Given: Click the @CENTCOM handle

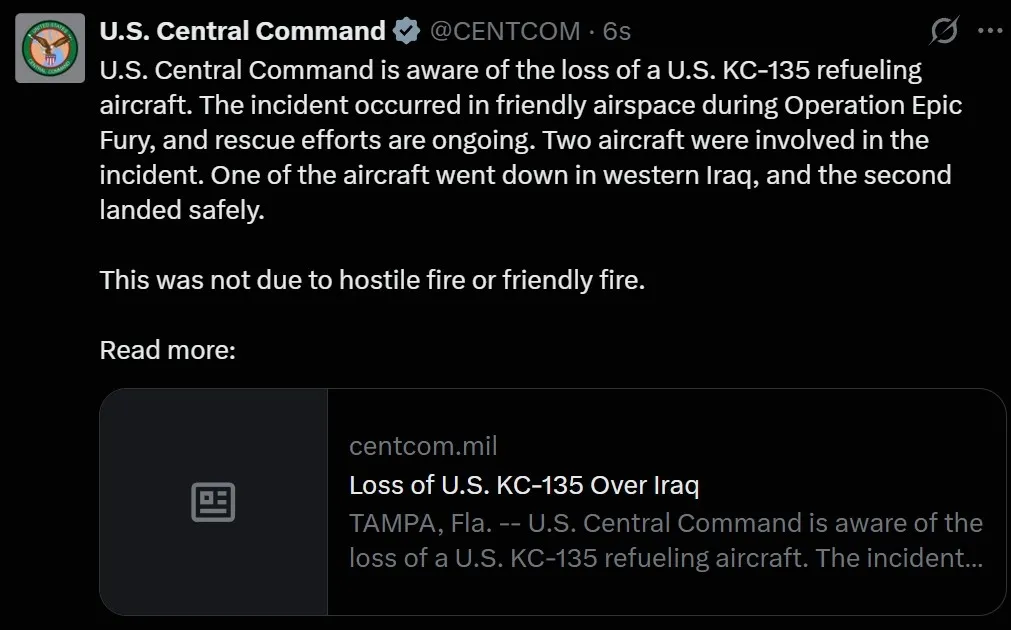Looking at the screenshot, I should (504, 32).
